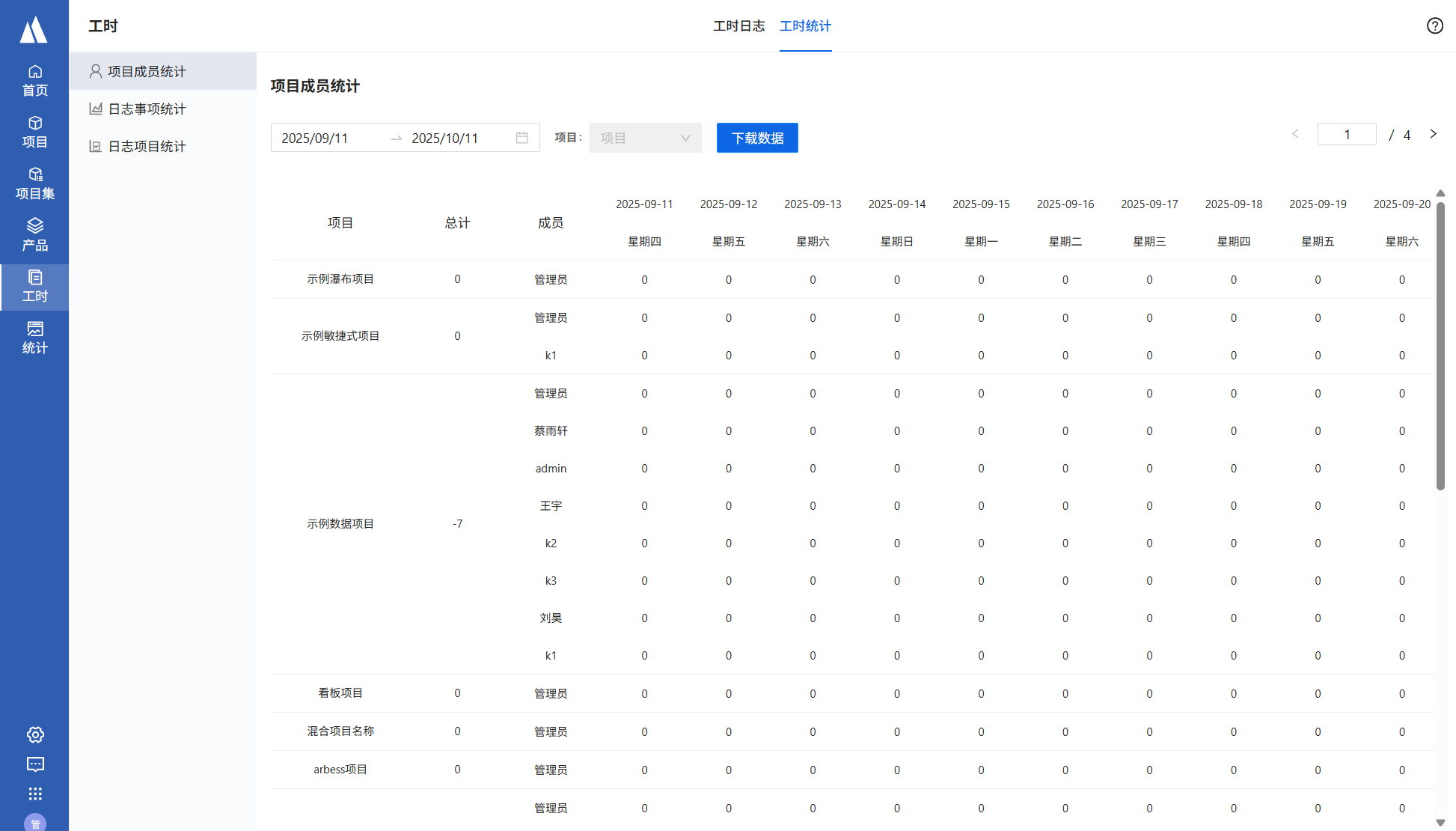Expand the 项目 filter dropdown

645,138
